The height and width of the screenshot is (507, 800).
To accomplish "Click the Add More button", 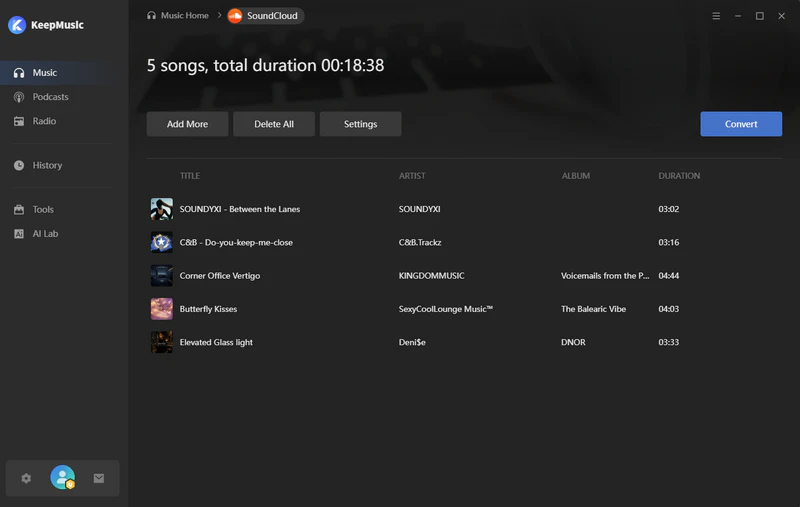I will point(187,124).
